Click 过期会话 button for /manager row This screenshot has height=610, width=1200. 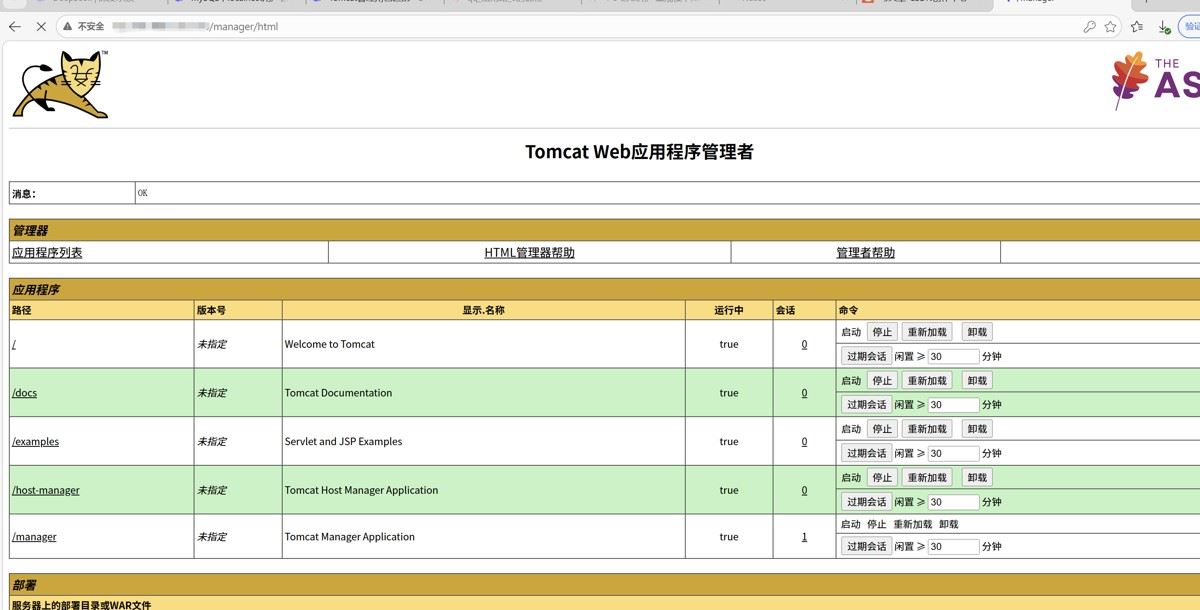pos(866,547)
